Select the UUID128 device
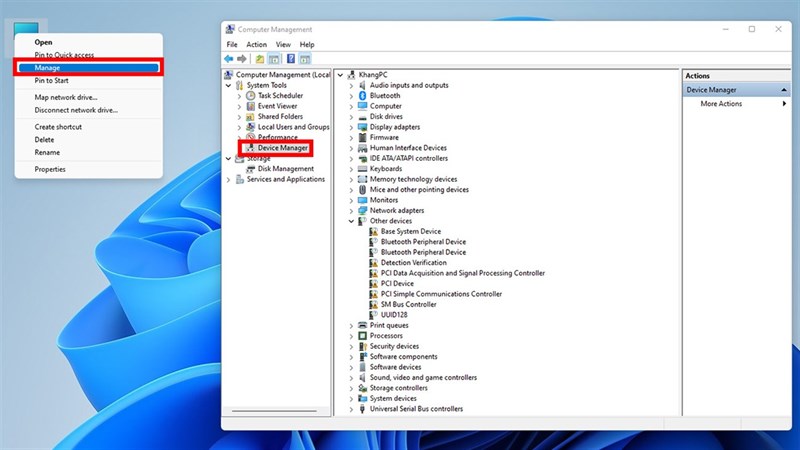800x450 pixels. point(394,315)
